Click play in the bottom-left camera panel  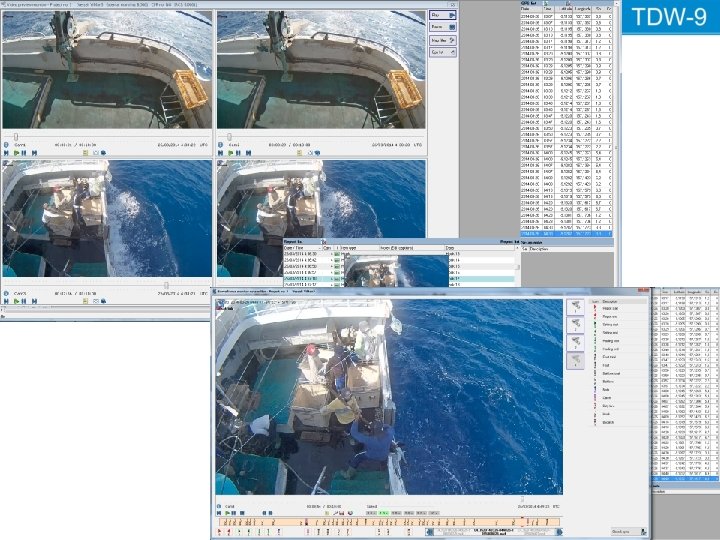[17, 301]
